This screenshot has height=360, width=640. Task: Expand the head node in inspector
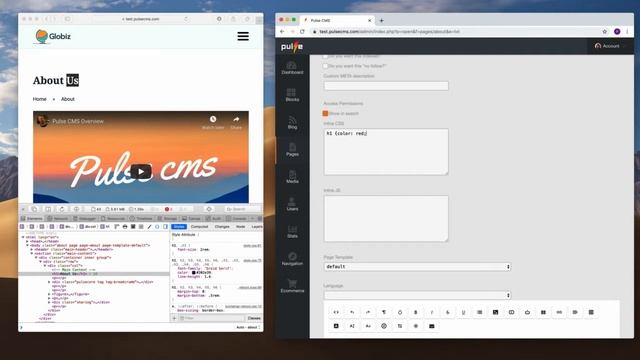27,241
